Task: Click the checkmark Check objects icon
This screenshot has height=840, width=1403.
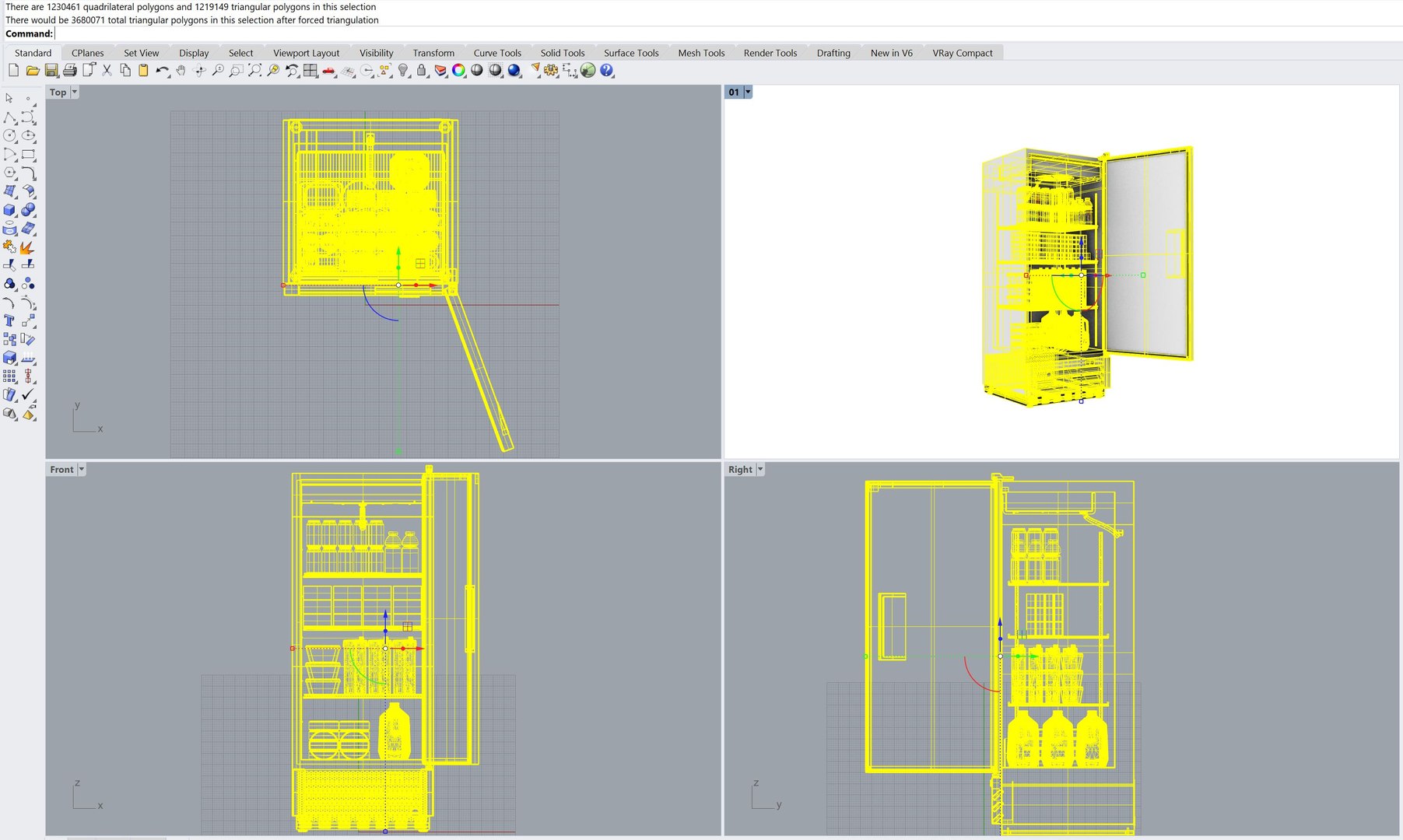Action: pyautogui.click(x=28, y=395)
